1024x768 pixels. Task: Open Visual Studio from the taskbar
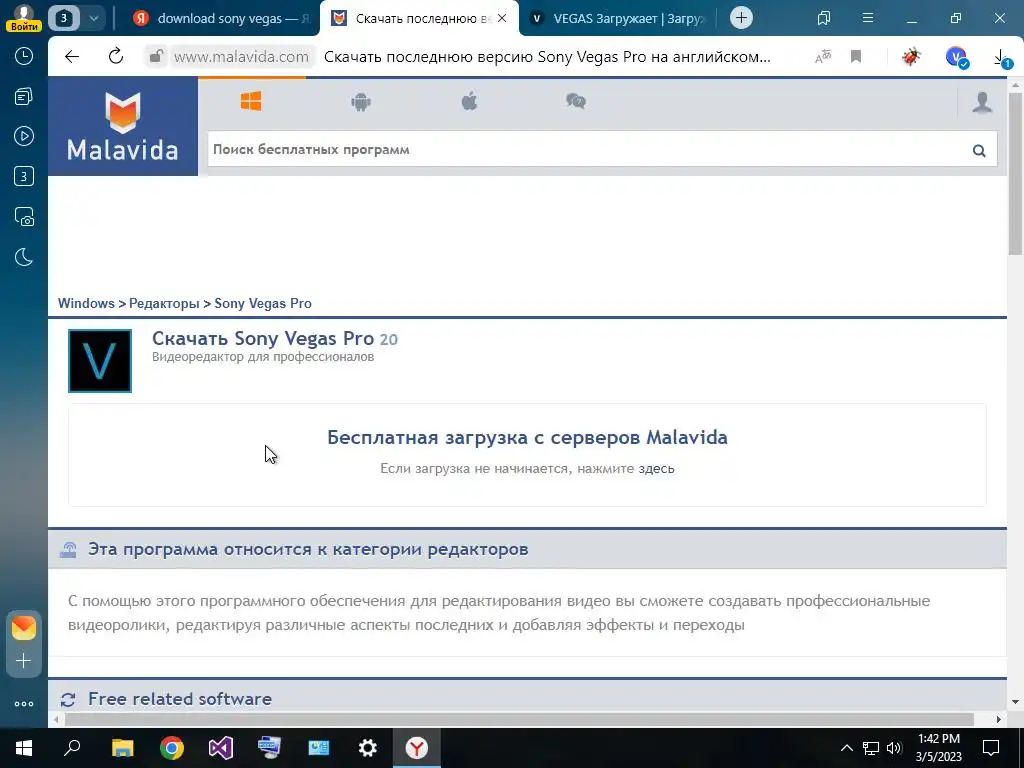pos(221,748)
